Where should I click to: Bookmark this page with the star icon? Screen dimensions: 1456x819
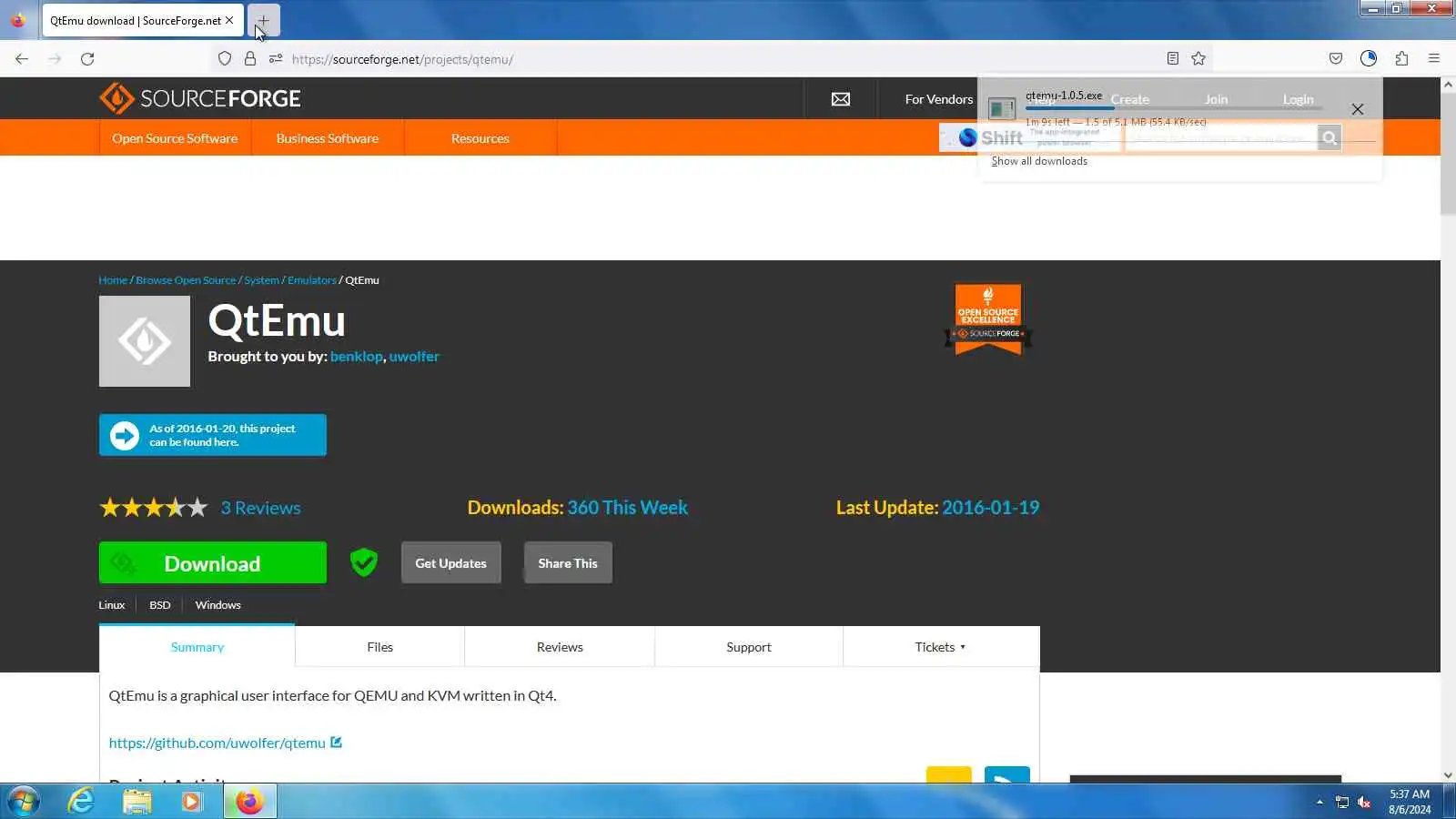(x=1198, y=59)
